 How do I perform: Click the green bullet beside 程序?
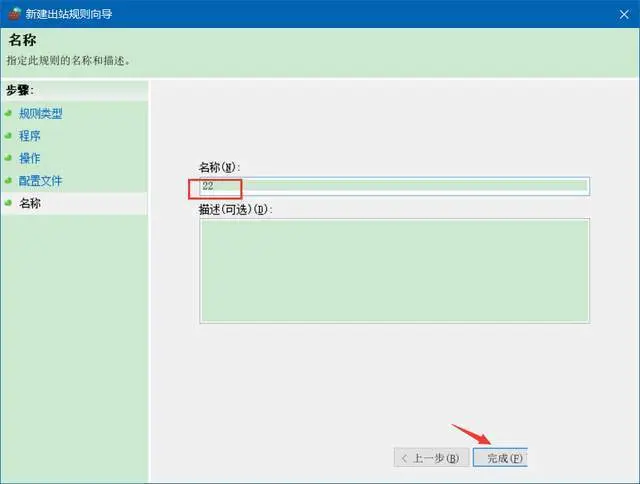click(8, 135)
